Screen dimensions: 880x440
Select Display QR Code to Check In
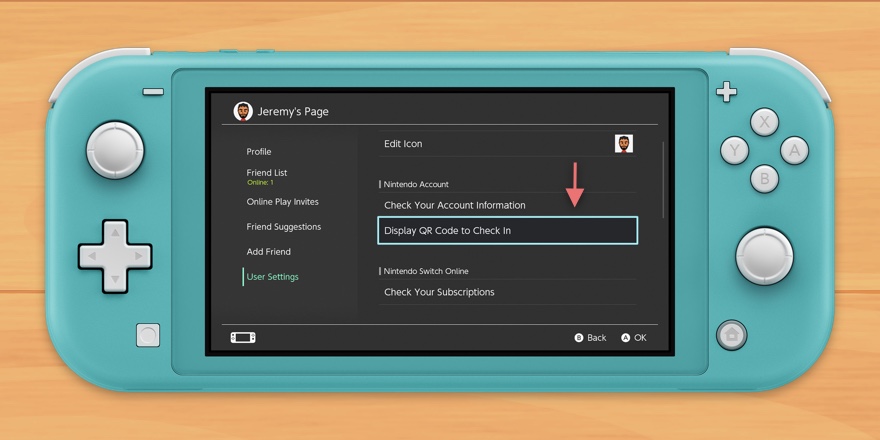507,231
